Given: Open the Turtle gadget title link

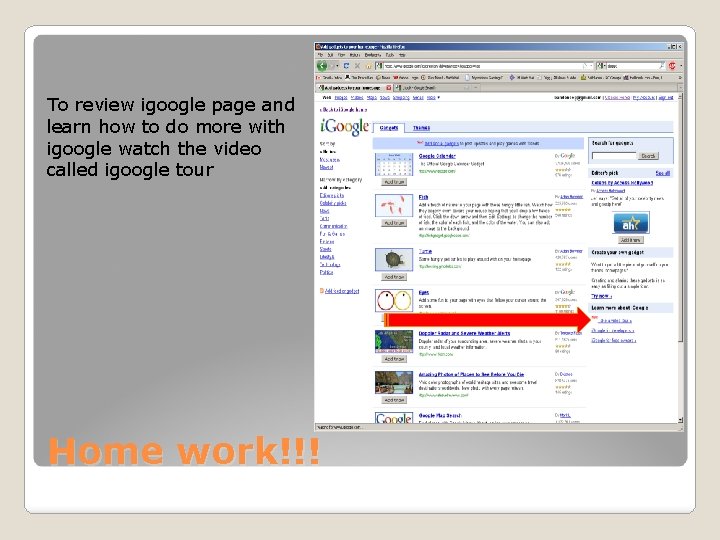Looking at the screenshot, I should coord(425,252).
